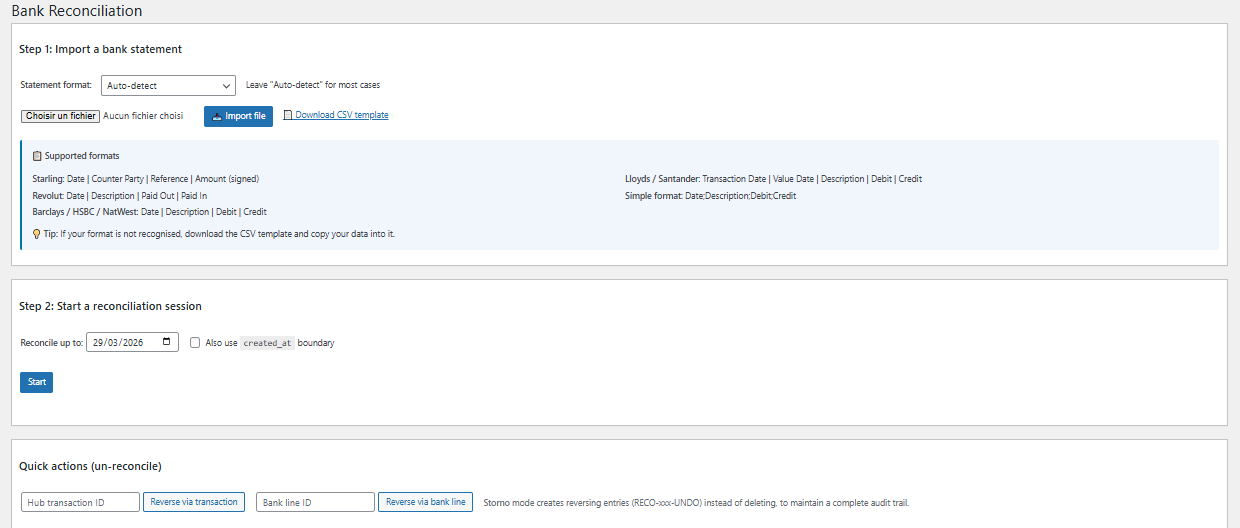Click the lightbulb Tip icon
This screenshot has height=528, width=1240.
coord(37,233)
